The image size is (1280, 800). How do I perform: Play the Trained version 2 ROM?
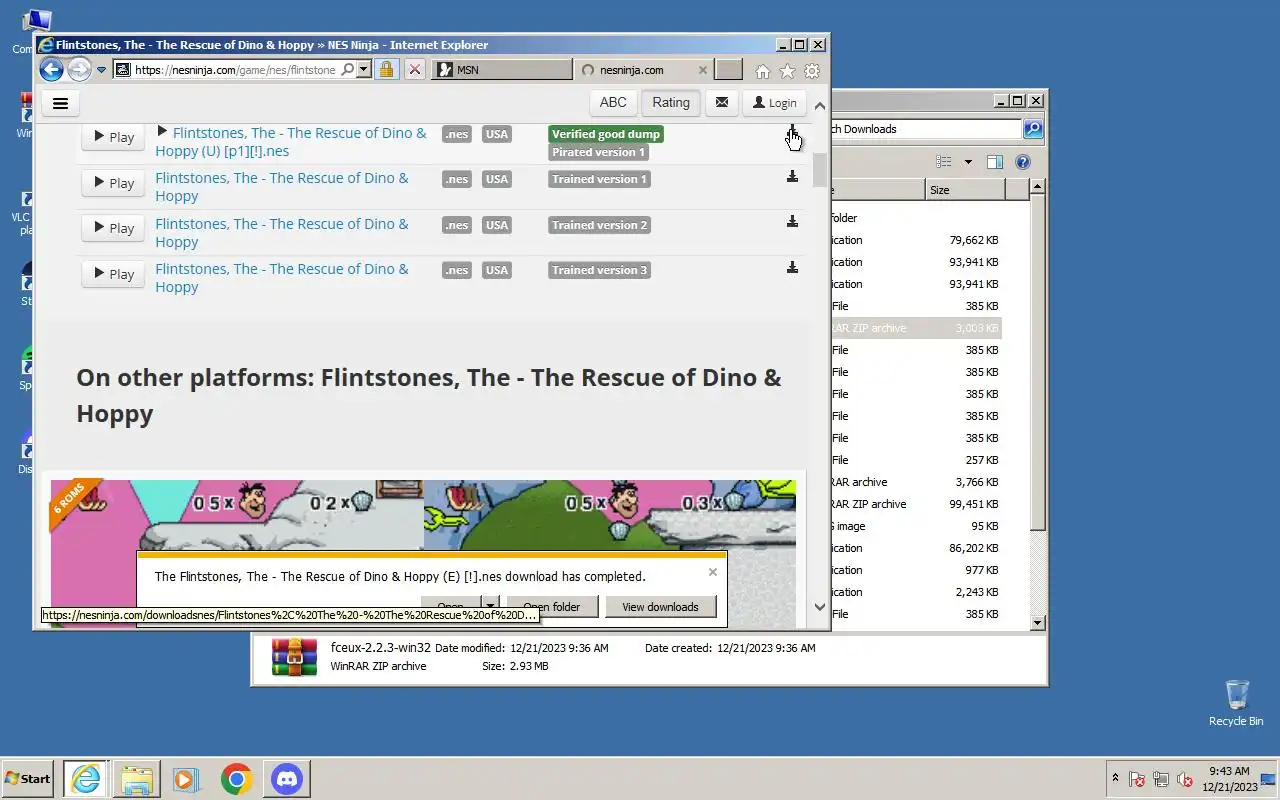[113, 228]
